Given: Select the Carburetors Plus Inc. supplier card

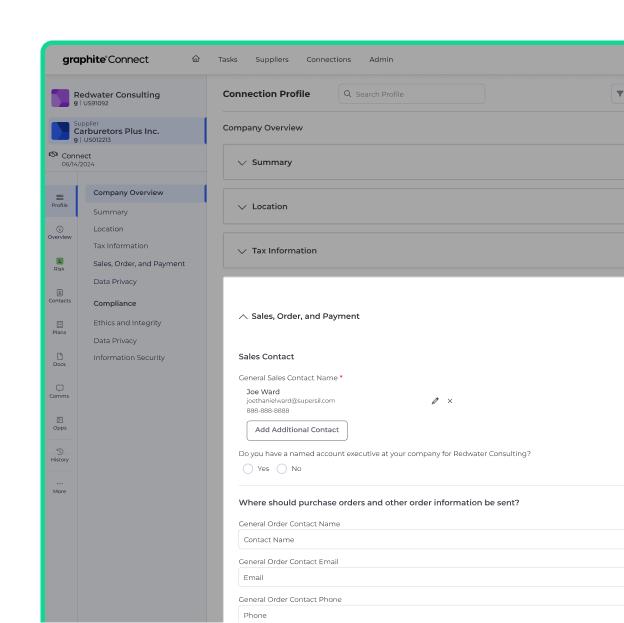Looking at the screenshot, I should tap(127, 131).
